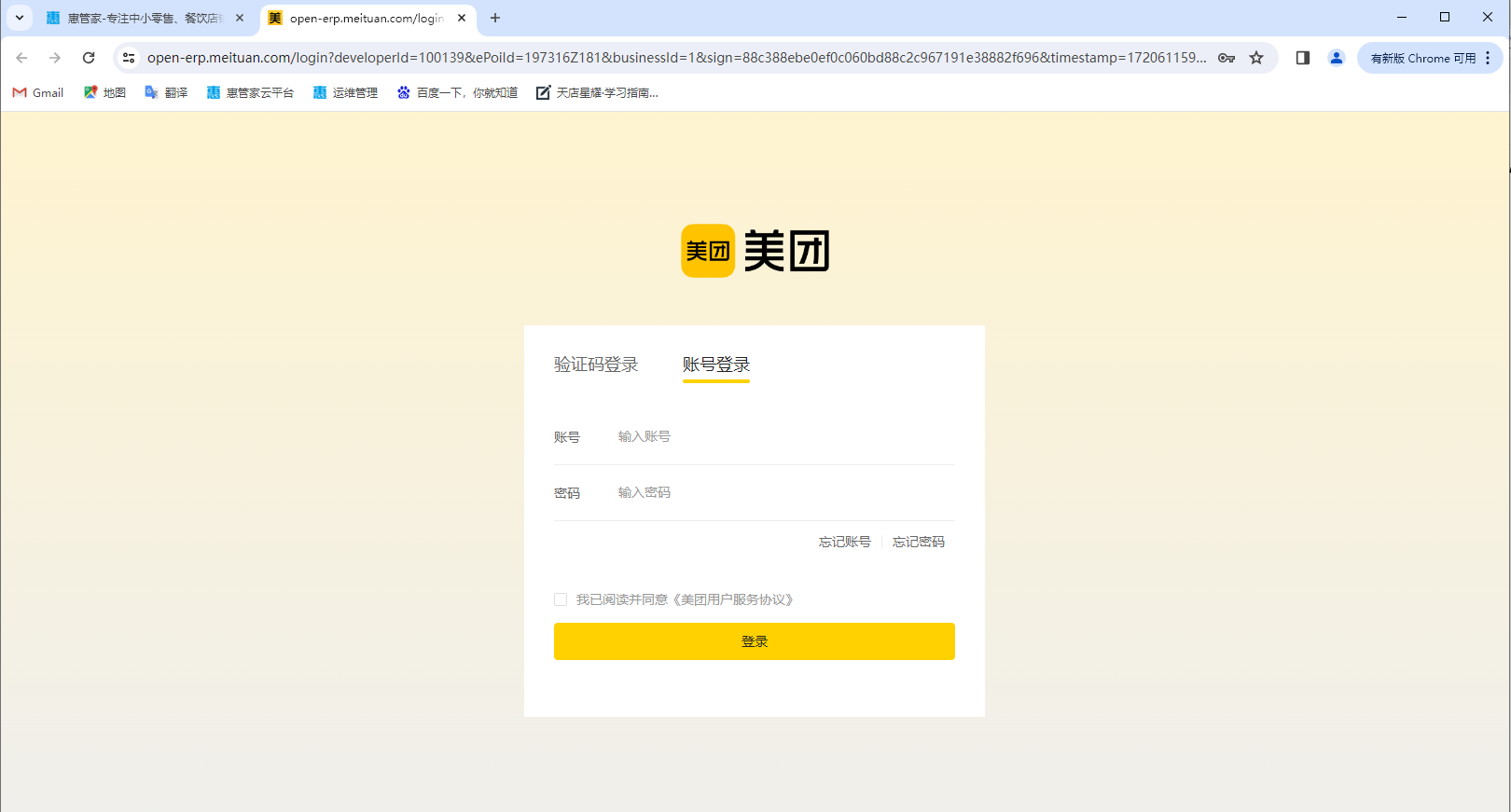Select the open-erp.meituan.com login tab

pos(367,18)
